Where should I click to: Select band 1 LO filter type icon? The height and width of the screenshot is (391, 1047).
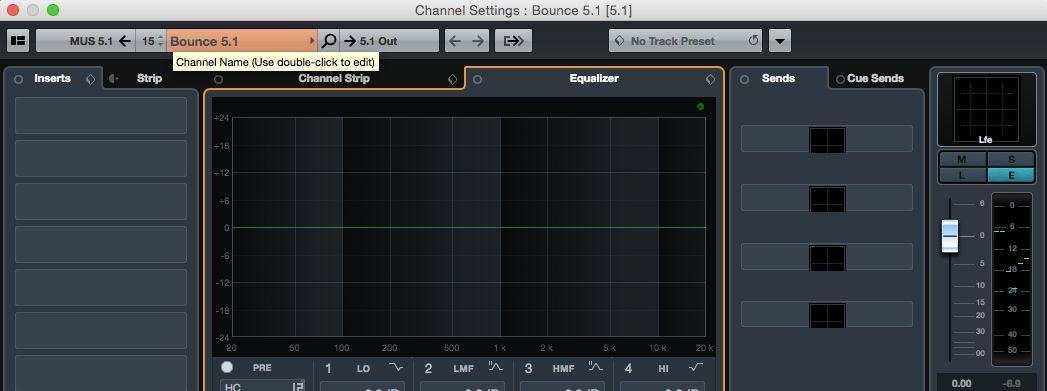[x=395, y=368]
